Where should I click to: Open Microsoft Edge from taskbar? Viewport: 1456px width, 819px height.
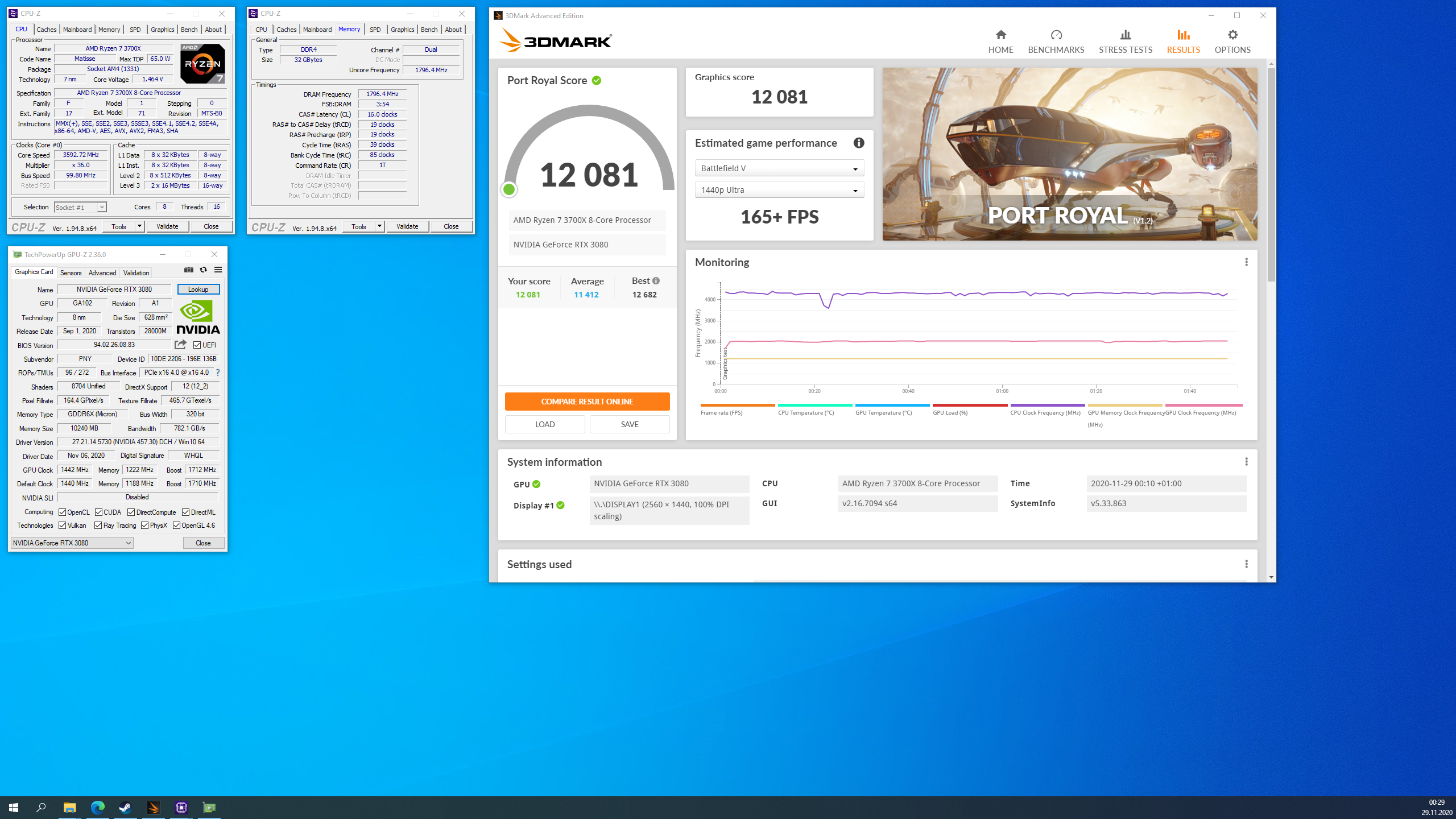pyautogui.click(x=97, y=808)
